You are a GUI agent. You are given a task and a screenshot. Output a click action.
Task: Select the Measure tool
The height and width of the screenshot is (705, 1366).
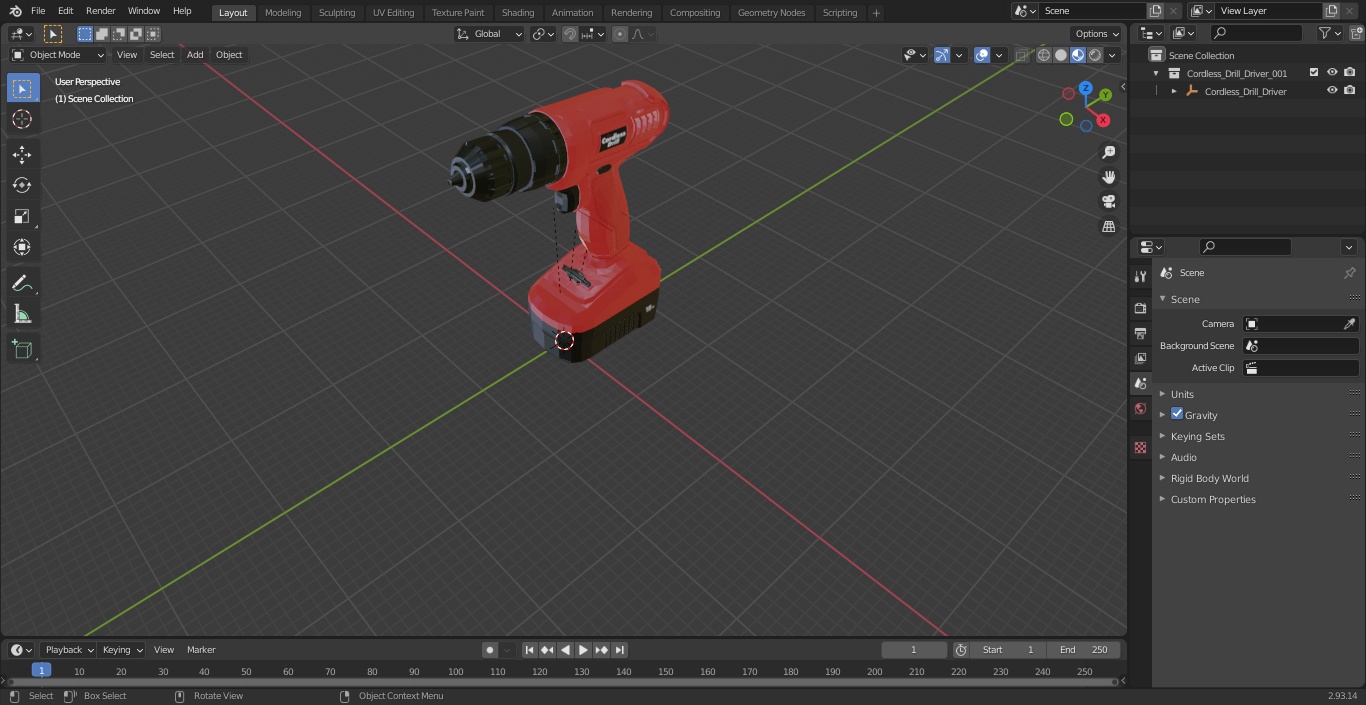pyautogui.click(x=22, y=315)
